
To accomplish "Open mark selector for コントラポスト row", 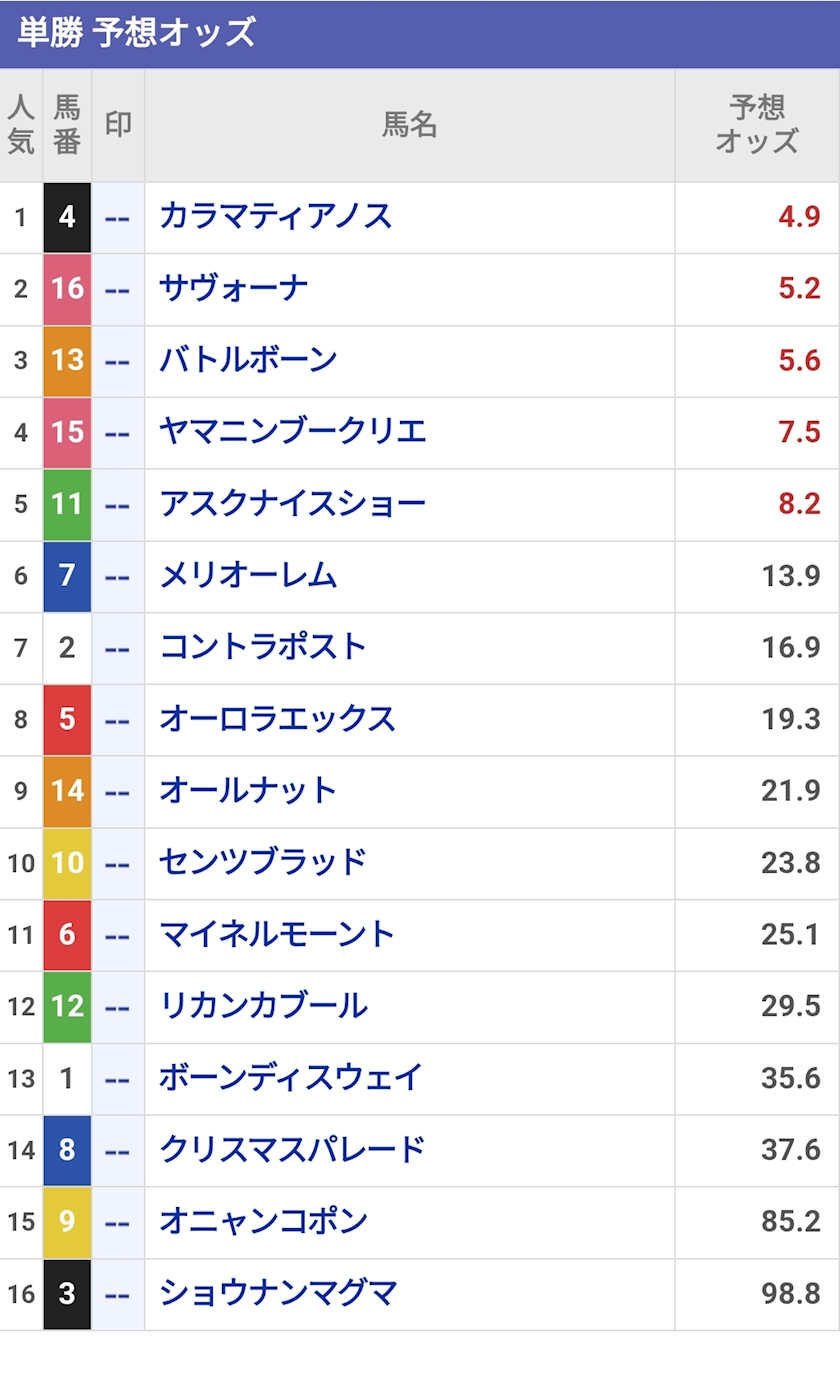I will click(x=118, y=649).
